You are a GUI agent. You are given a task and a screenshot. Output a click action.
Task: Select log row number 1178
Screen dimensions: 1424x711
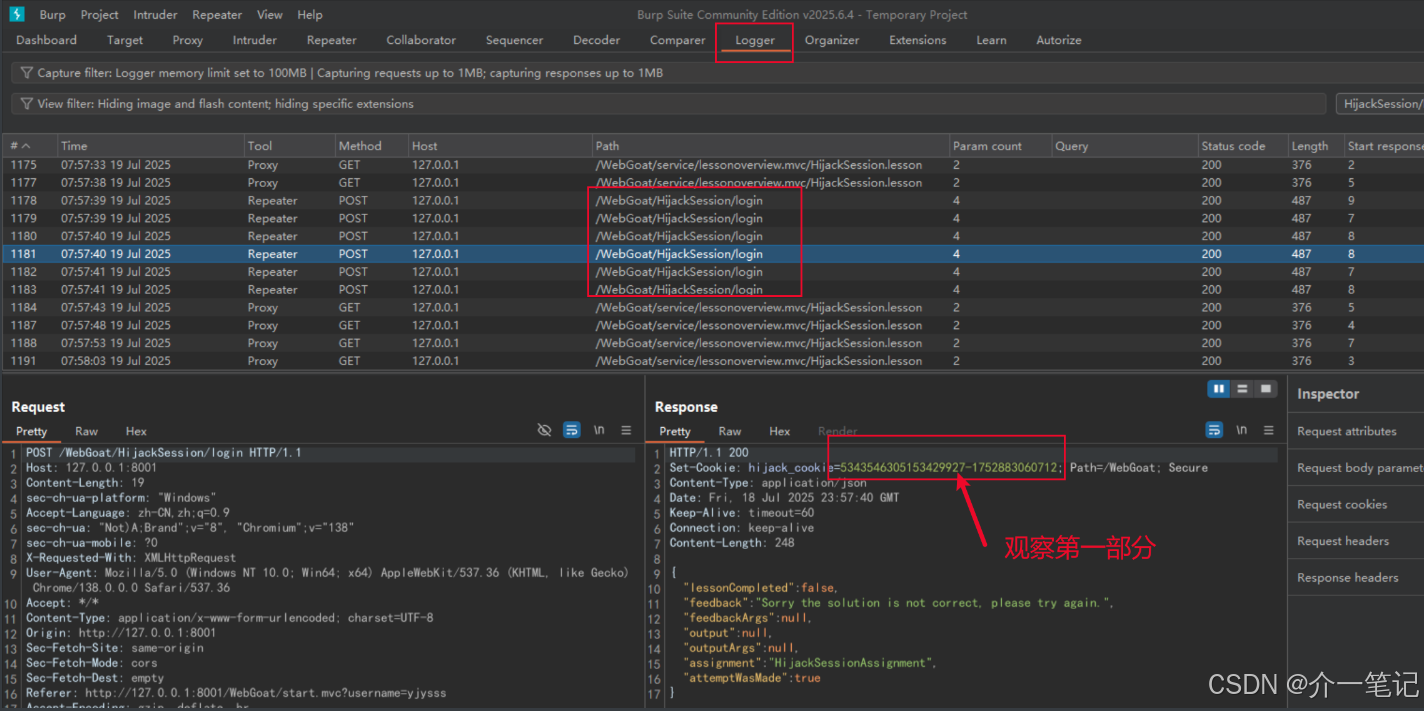[712, 200]
